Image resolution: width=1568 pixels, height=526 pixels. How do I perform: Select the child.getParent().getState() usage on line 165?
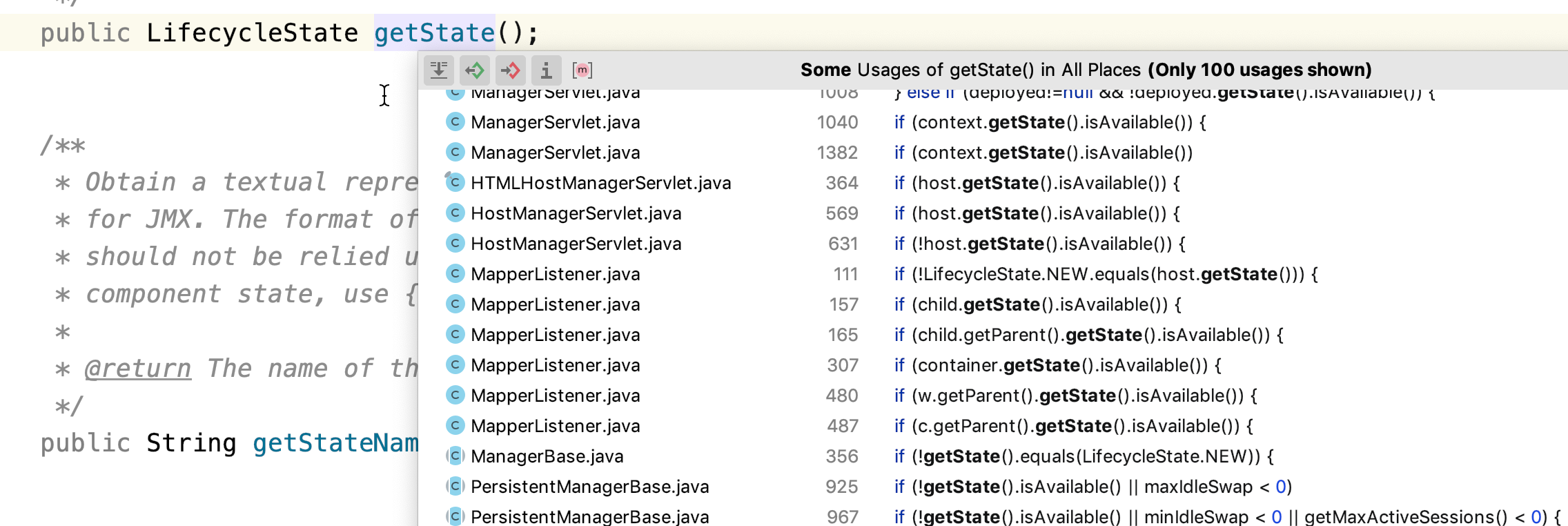pyautogui.click(x=1097, y=335)
